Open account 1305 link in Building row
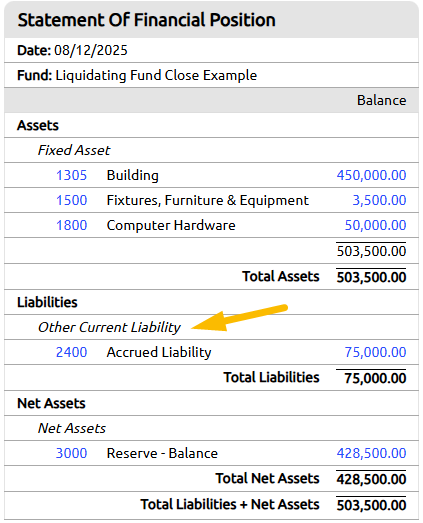423x523 pixels. click(71, 175)
